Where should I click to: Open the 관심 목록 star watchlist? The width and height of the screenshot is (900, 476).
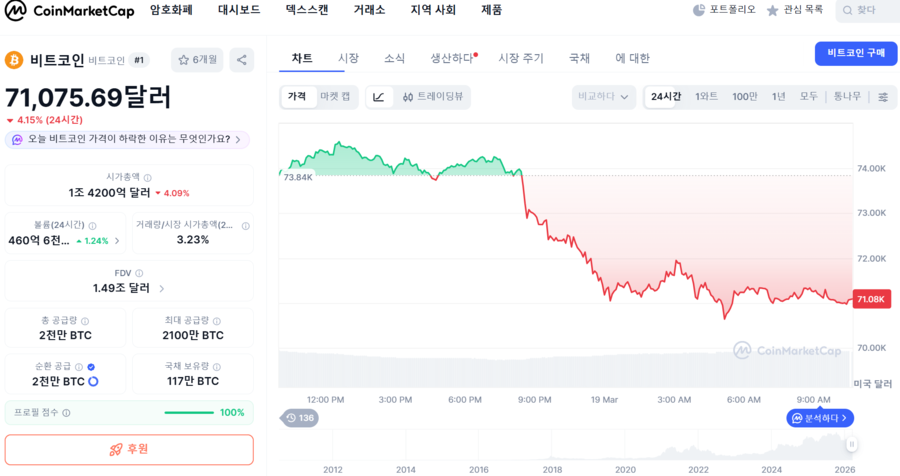pyautogui.click(x=795, y=10)
